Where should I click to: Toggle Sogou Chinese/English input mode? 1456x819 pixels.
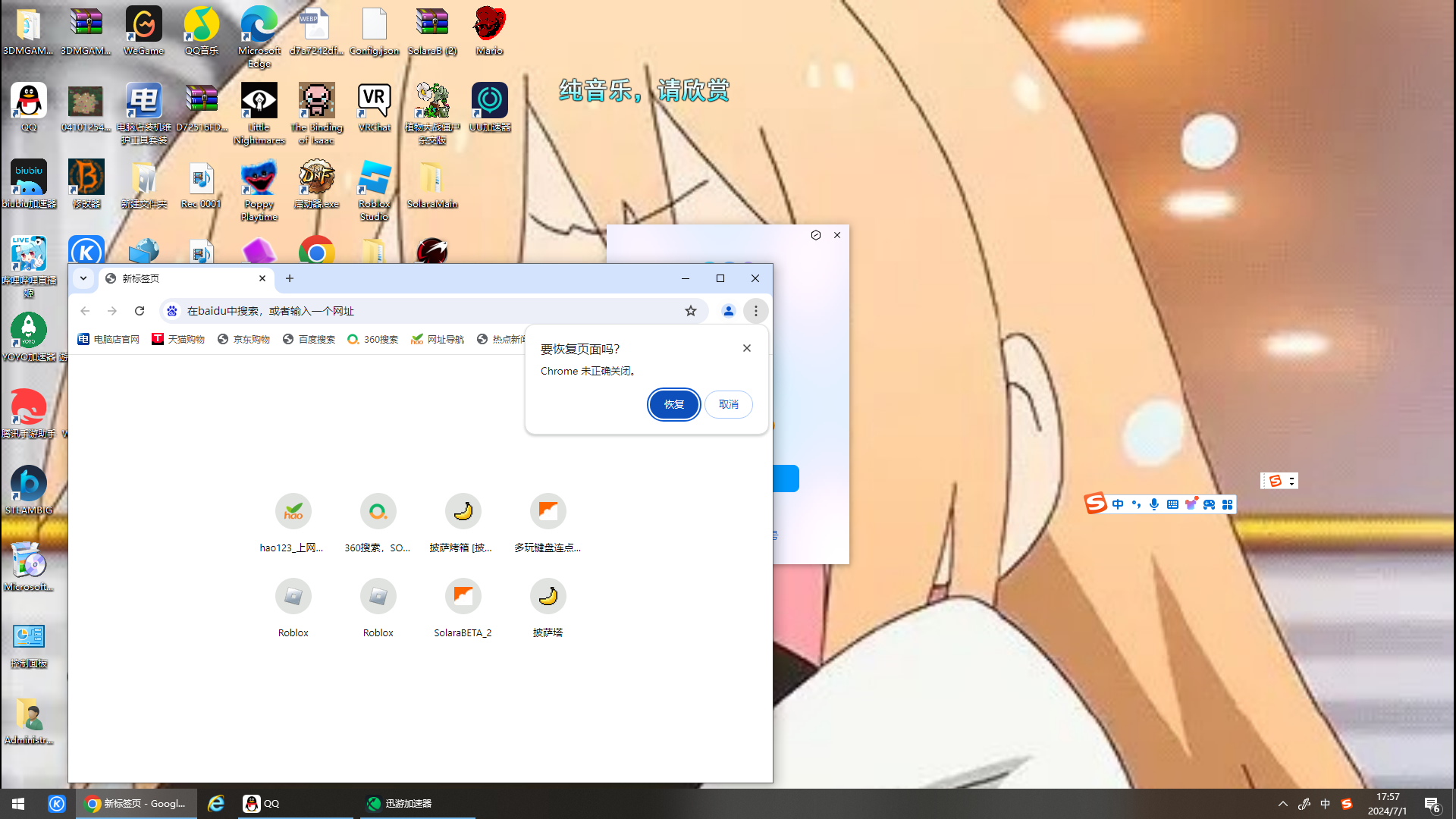point(1118,504)
